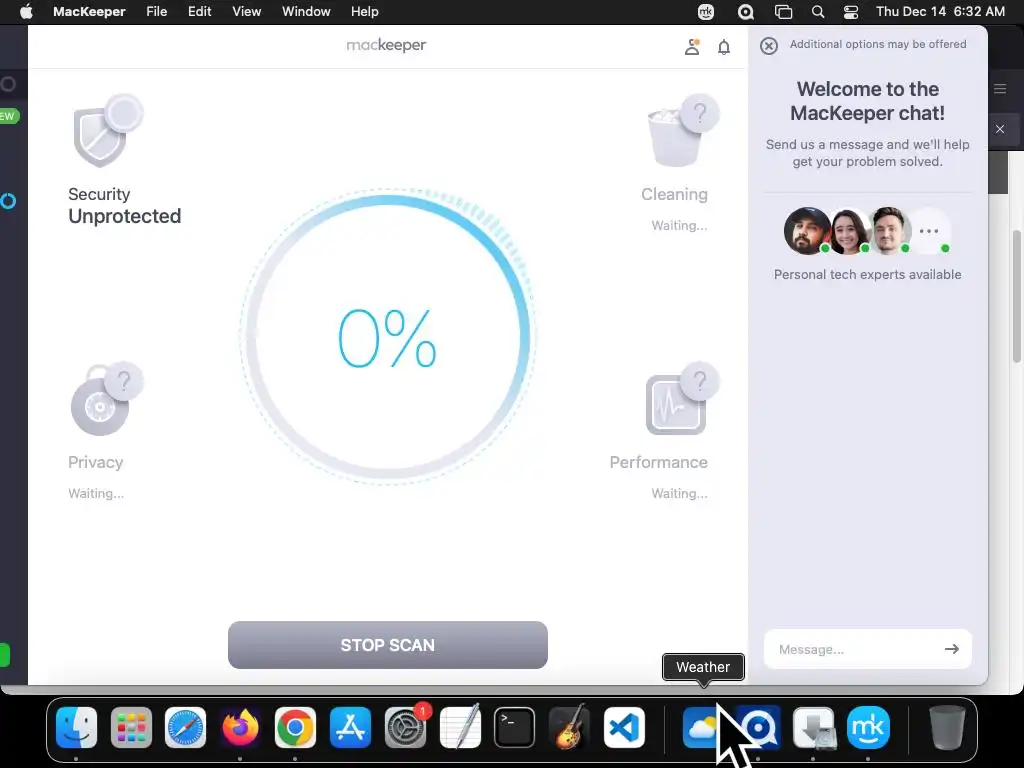This screenshot has width=1024, height=768.
Task: Launch Safari from the Dock
Action: pyautogui.click(x=185, y=727)
